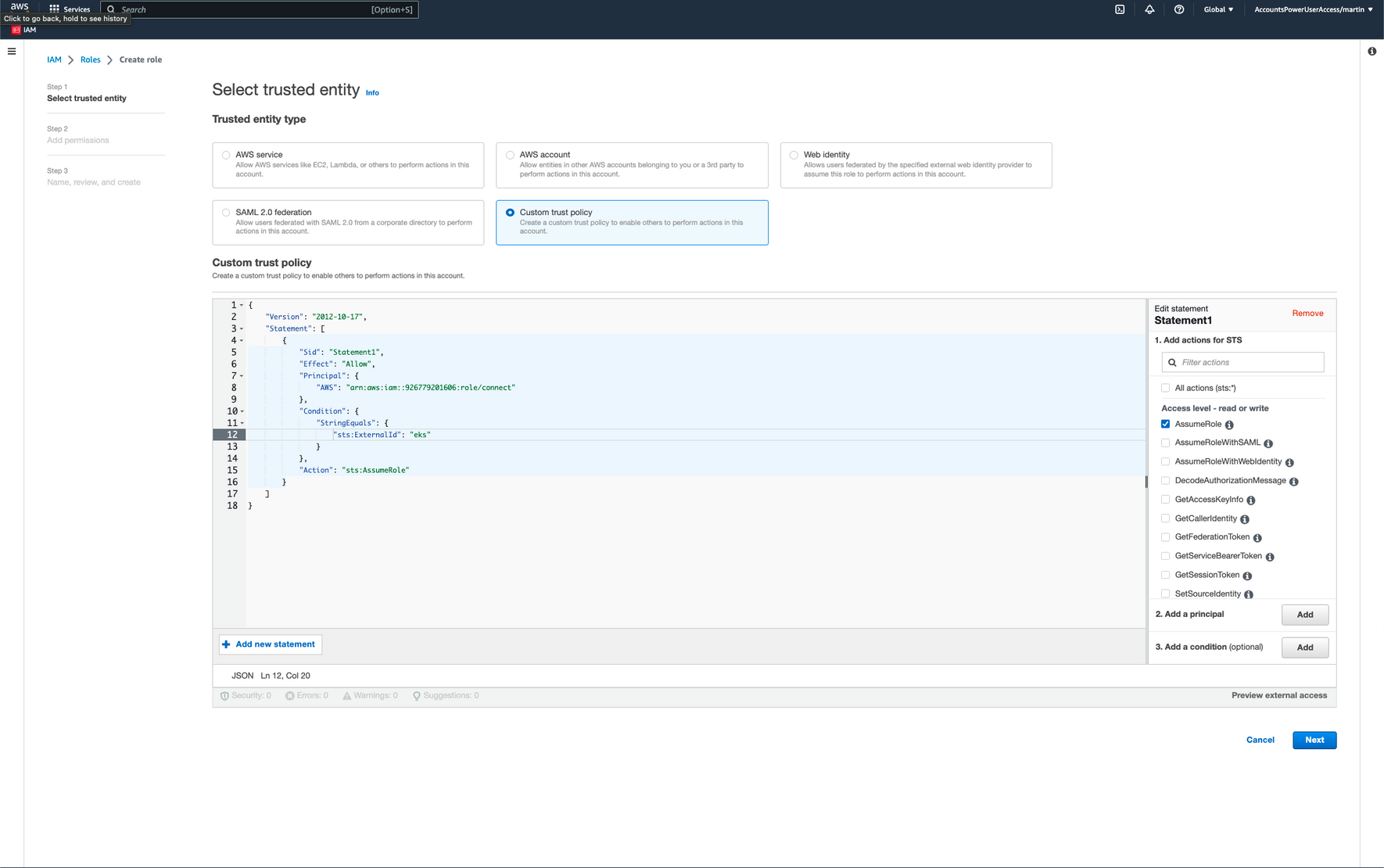Open the left navigation hamburger menu
This screenshot has width=1384, height=868.
pyautogui.click(x=12, y=51)
